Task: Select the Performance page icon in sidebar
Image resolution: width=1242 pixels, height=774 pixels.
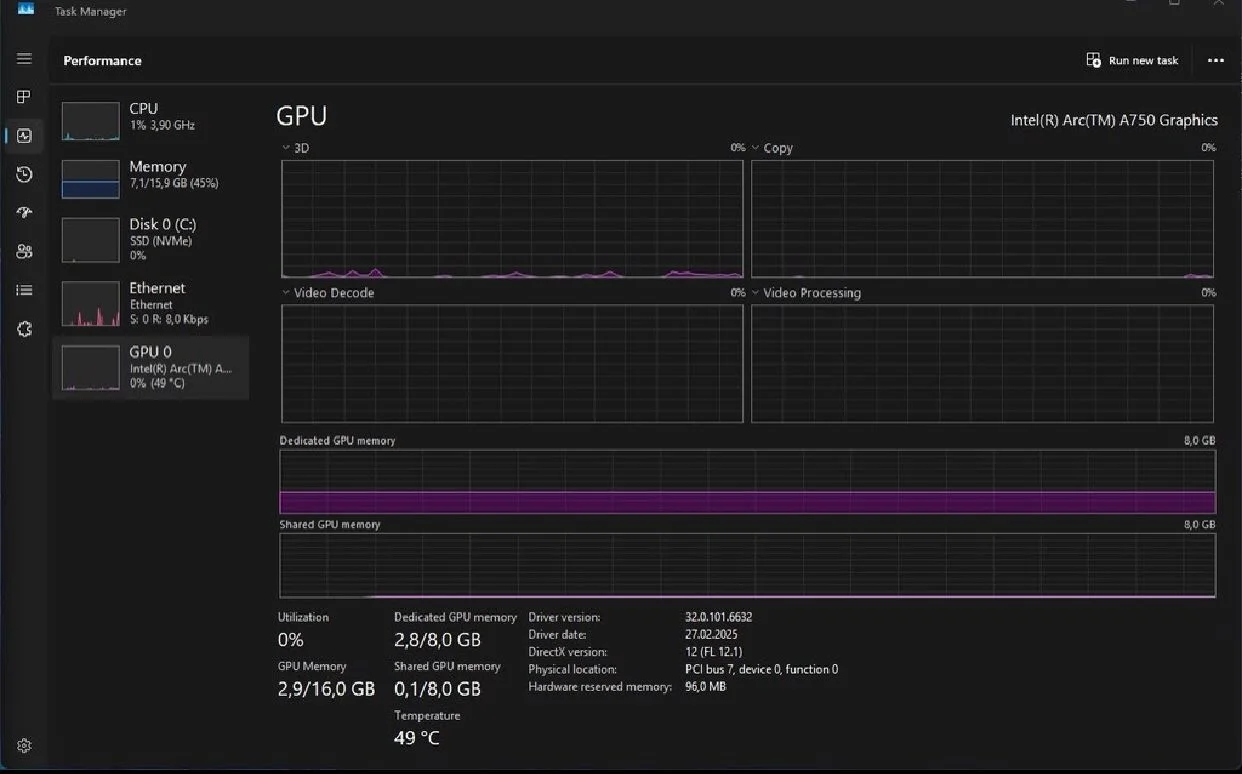Action: (24, 136)
